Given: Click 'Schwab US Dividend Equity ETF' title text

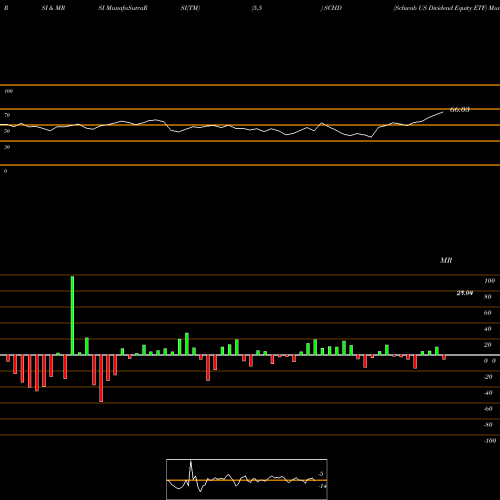Looking at the screenshot, I should (x=440, y=8).
